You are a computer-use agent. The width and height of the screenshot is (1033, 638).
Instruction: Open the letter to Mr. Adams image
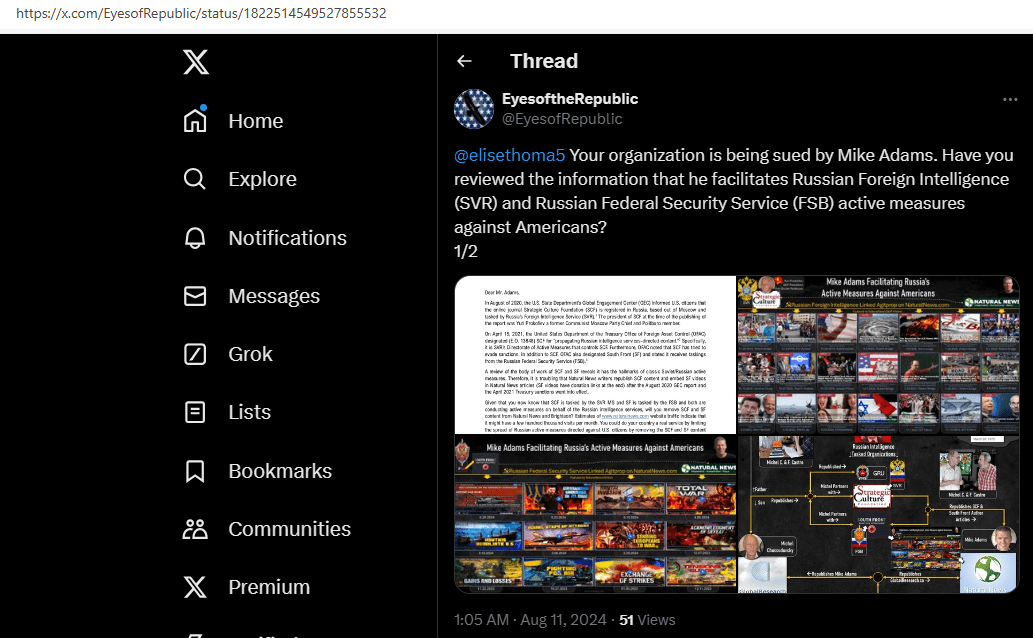click(595, 354)
